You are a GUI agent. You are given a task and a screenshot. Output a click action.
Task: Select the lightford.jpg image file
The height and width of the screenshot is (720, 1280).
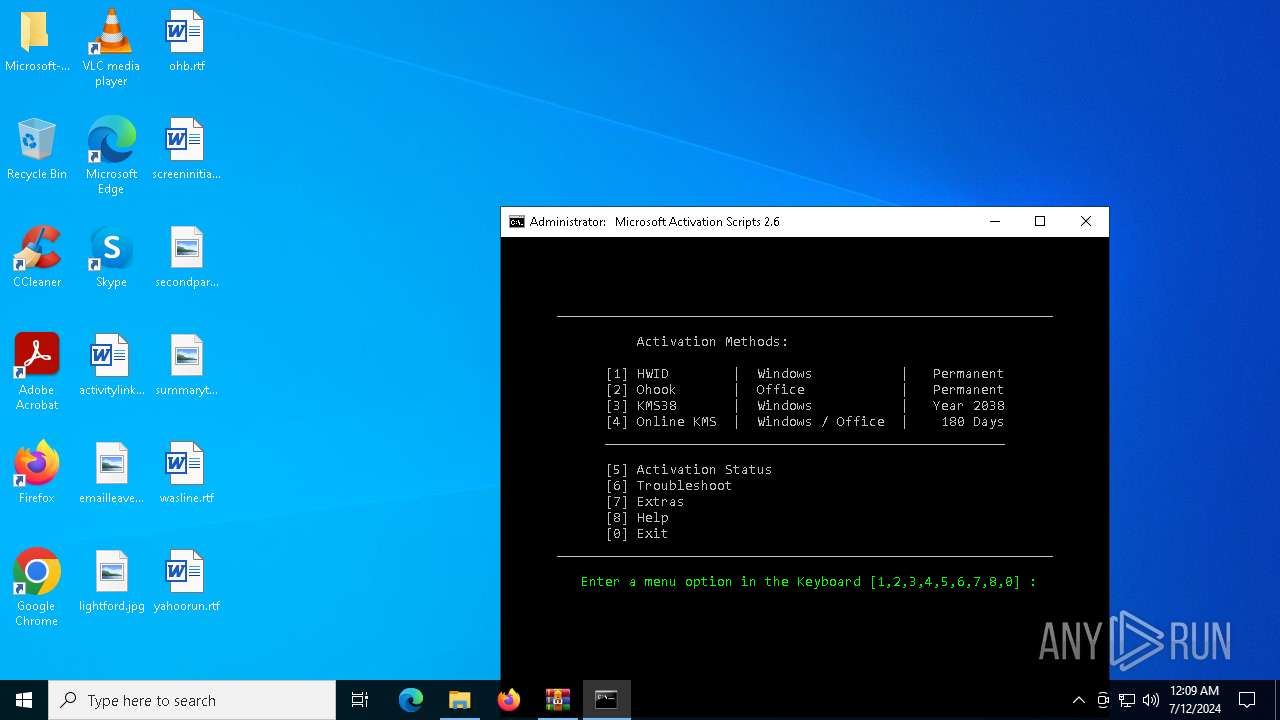(111, 581)
